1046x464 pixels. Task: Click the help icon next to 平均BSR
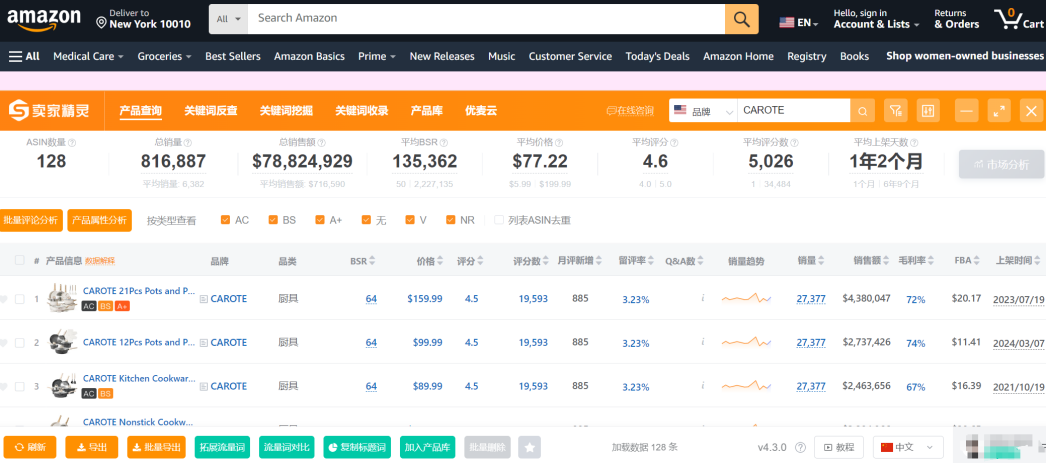[444, 143]
